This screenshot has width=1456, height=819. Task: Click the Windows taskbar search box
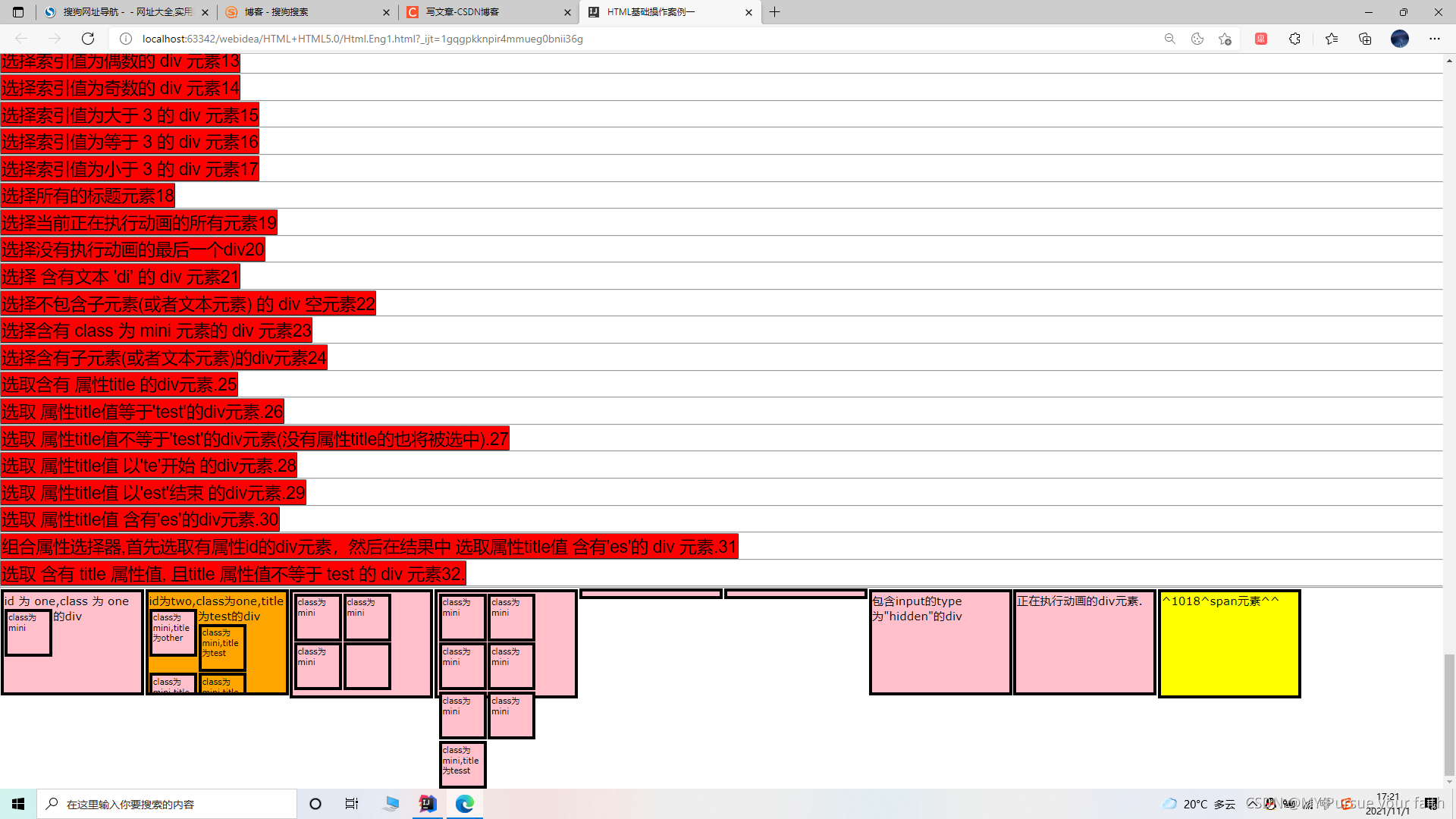click(167, 804)
